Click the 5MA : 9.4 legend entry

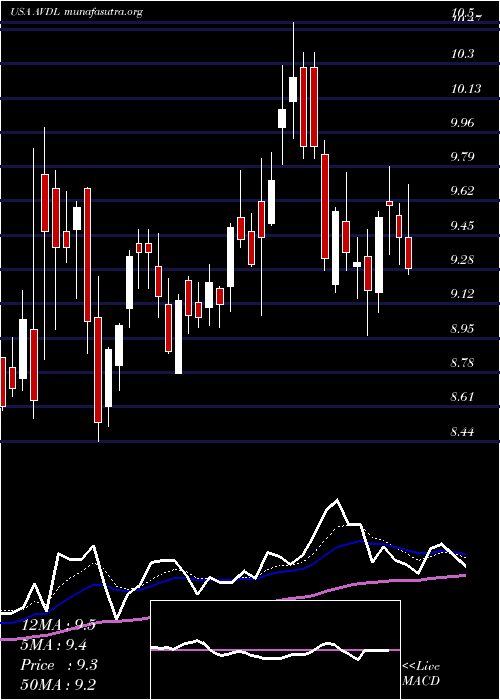tap(54, 645)
